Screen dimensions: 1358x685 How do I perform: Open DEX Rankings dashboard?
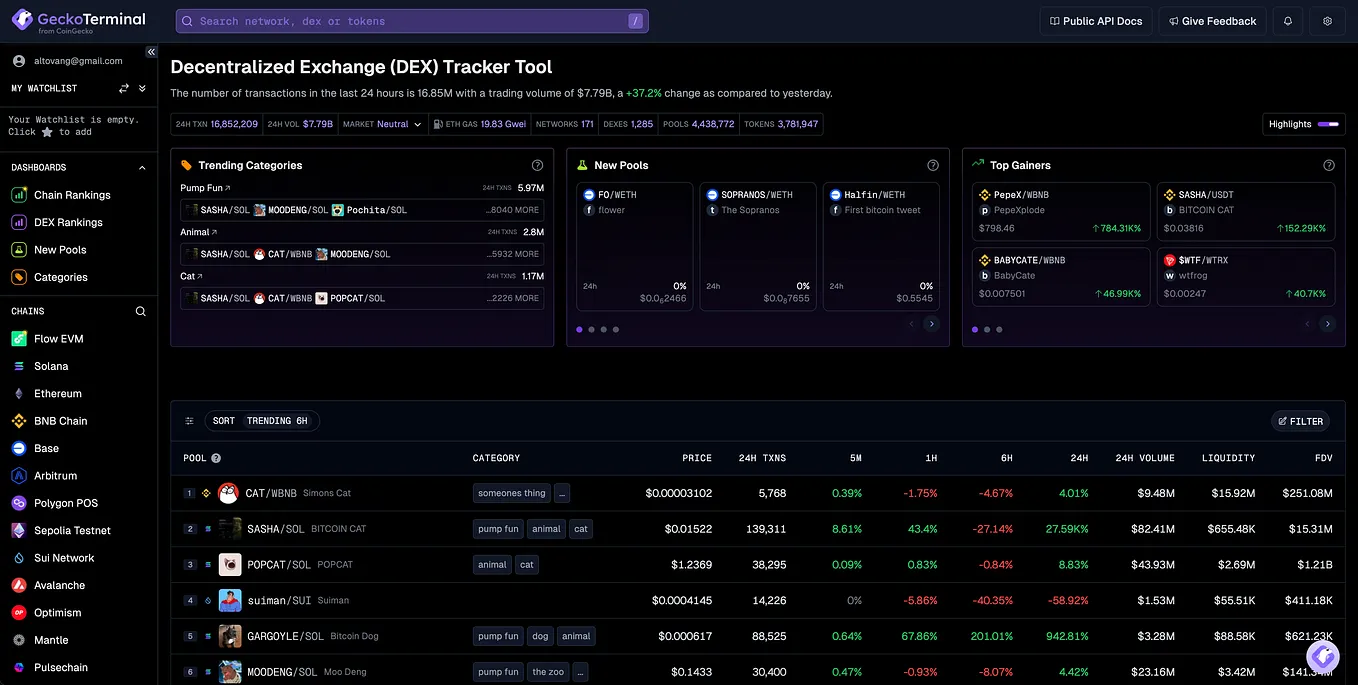(68, 222)
